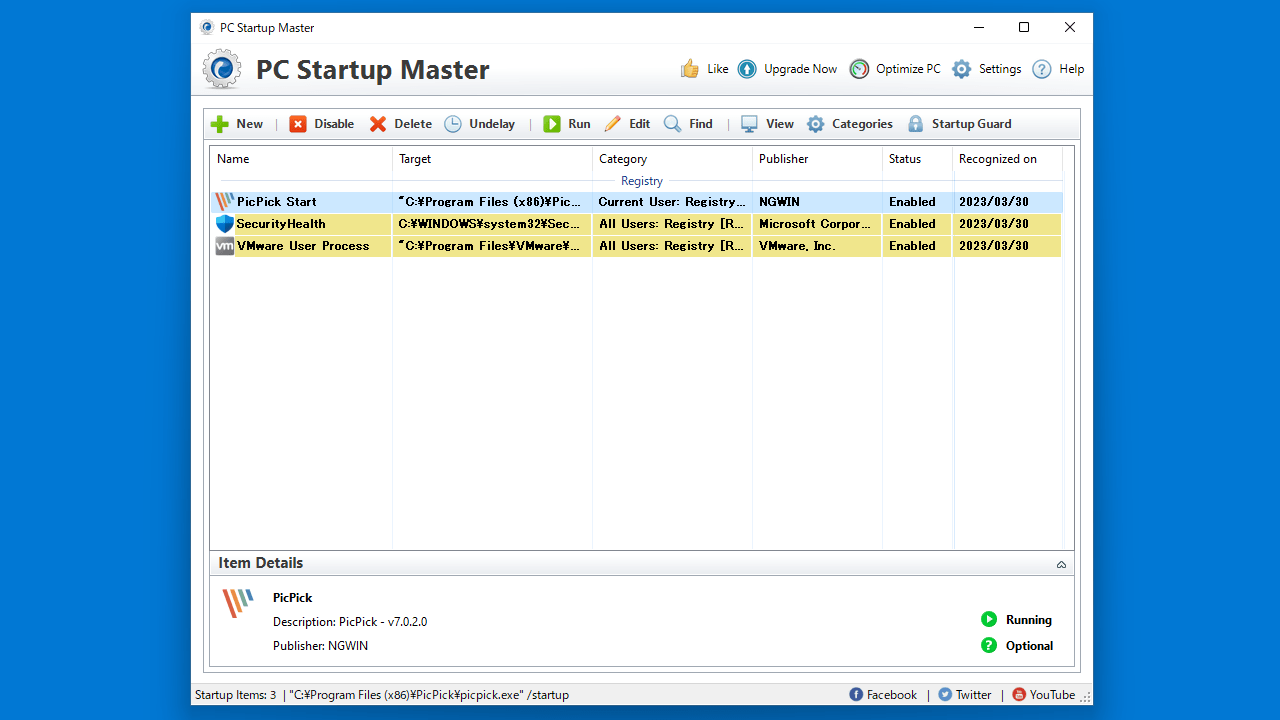Click Enabled status of VMware row
Viewport: 1280px width, 720px height.
tap(917, 246)
